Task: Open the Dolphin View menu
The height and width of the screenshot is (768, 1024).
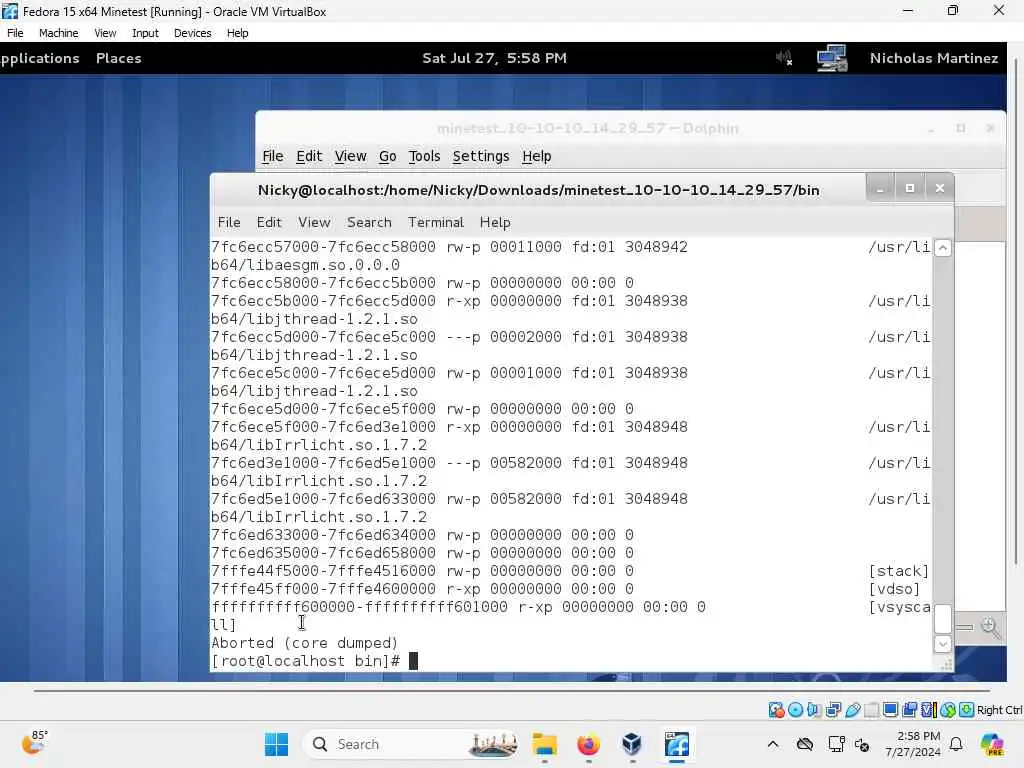Action: (x=350, y=156)
